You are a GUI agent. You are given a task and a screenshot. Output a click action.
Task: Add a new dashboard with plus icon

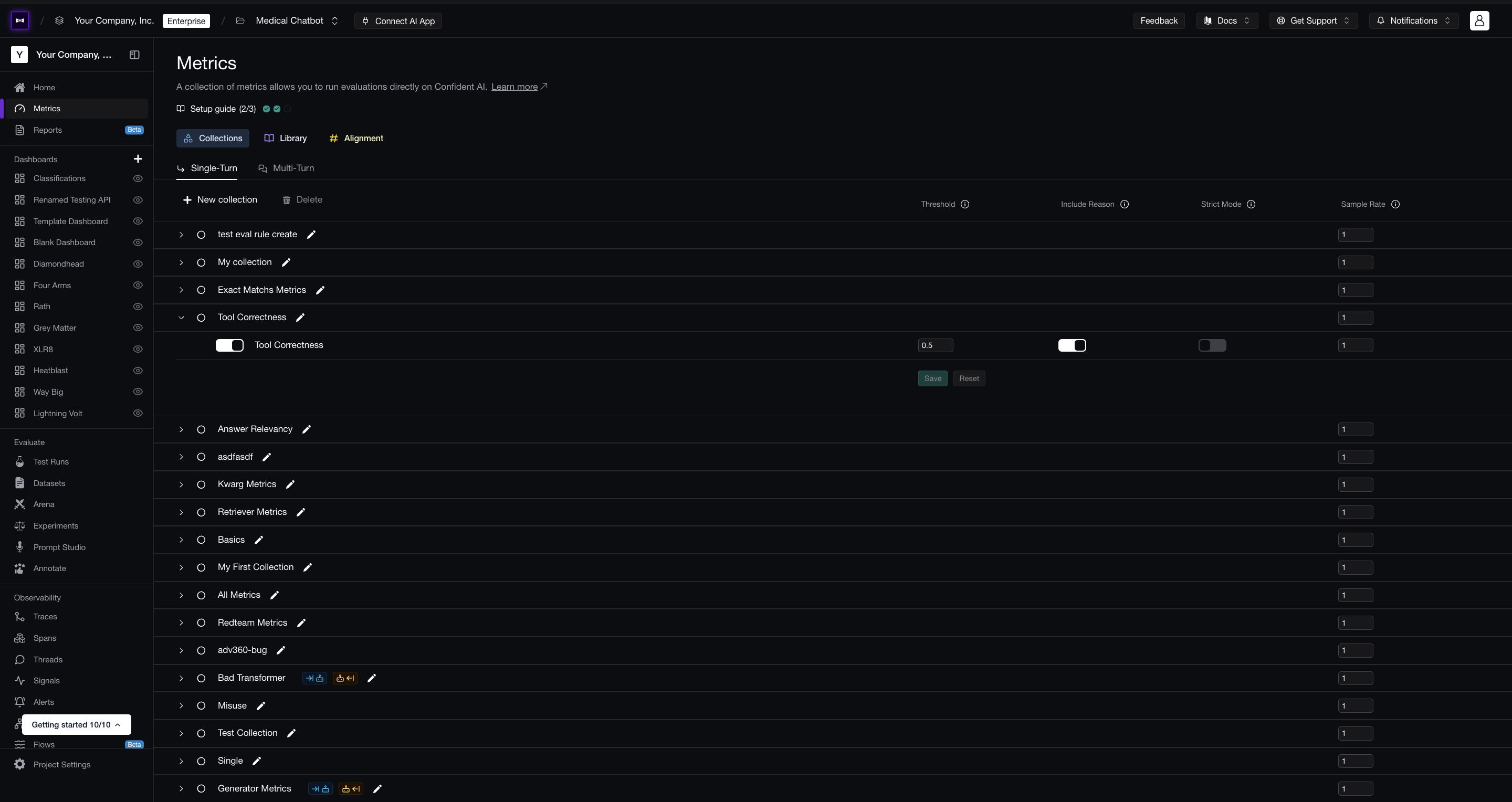[x=138, y=159]
